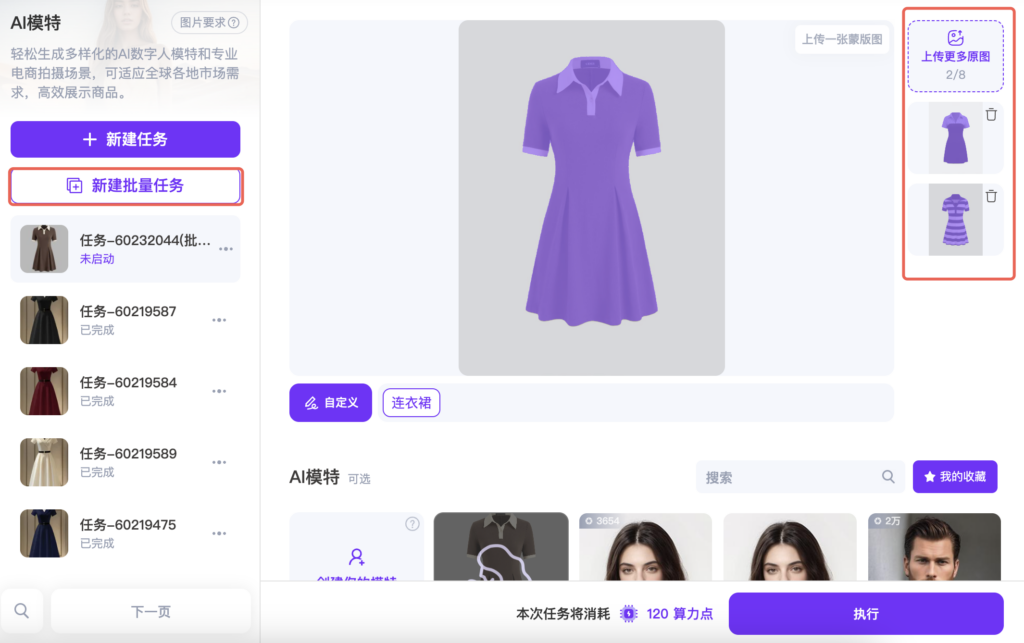Click help icon on create-model card
Image resolution: width=1024 pixels, height=643 pixels.
click(412, 524)
